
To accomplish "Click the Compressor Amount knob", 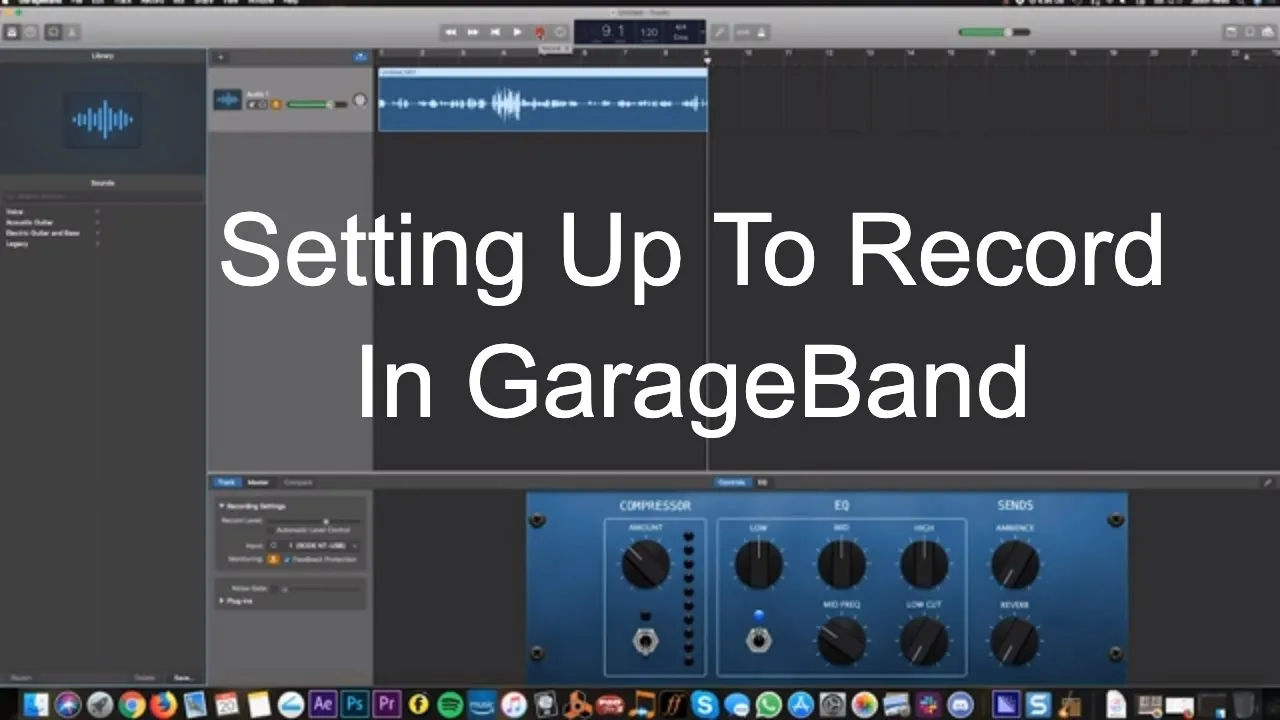I will (x=645, y=564).
